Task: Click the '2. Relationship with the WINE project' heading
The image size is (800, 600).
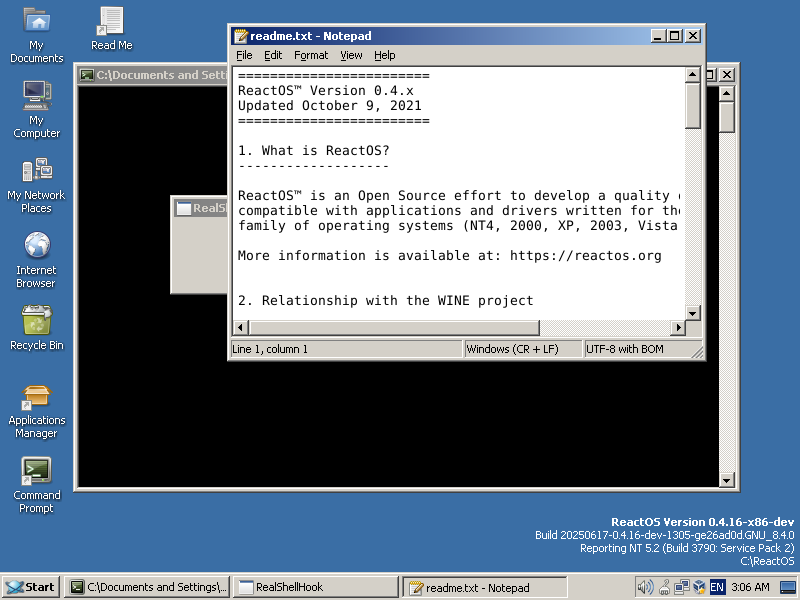Action: 386,301
